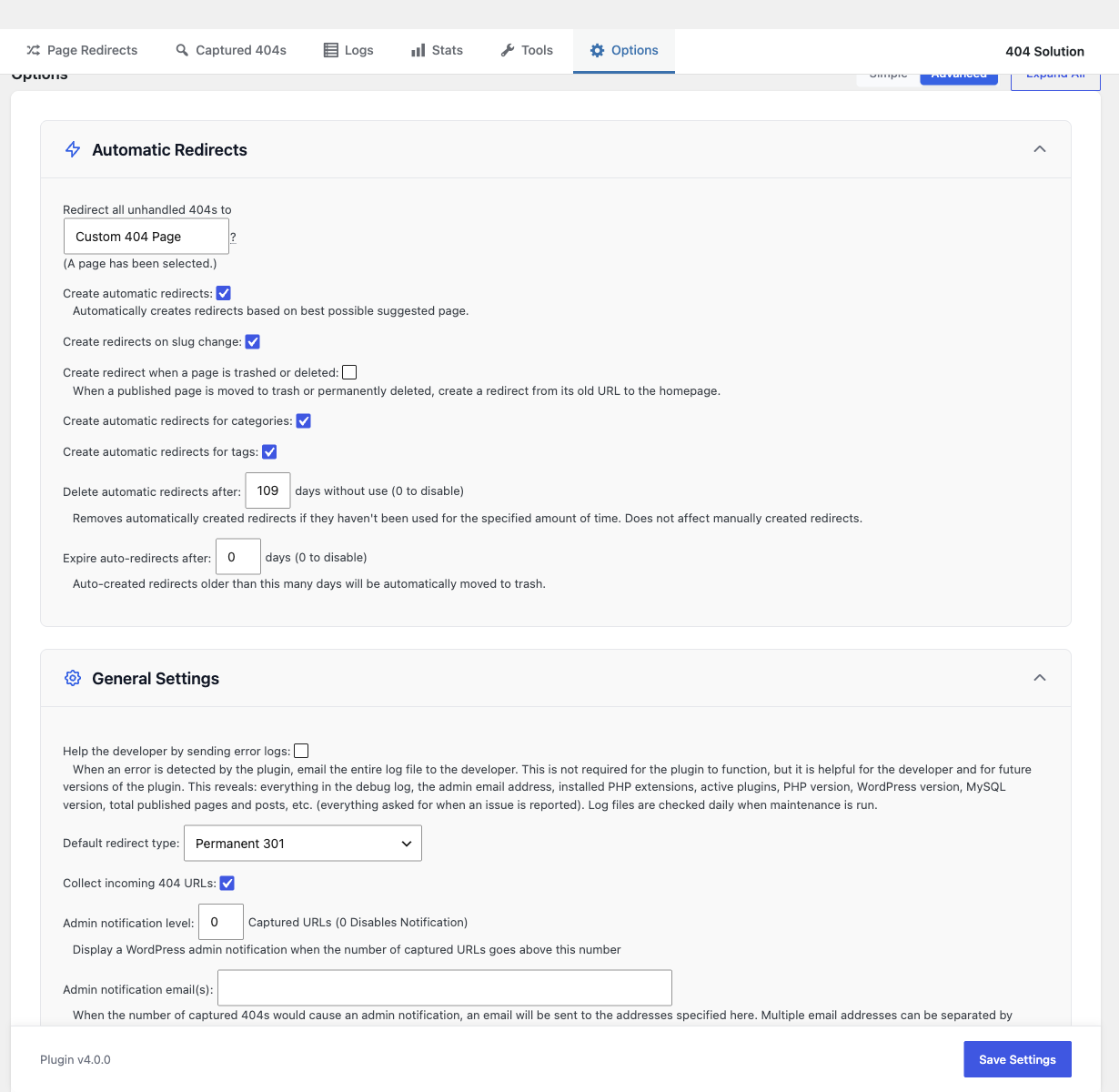Toggle Collect incoming 404 URLs checkbox
This screenshot has width=1119, height=1092.
point(227,883)
